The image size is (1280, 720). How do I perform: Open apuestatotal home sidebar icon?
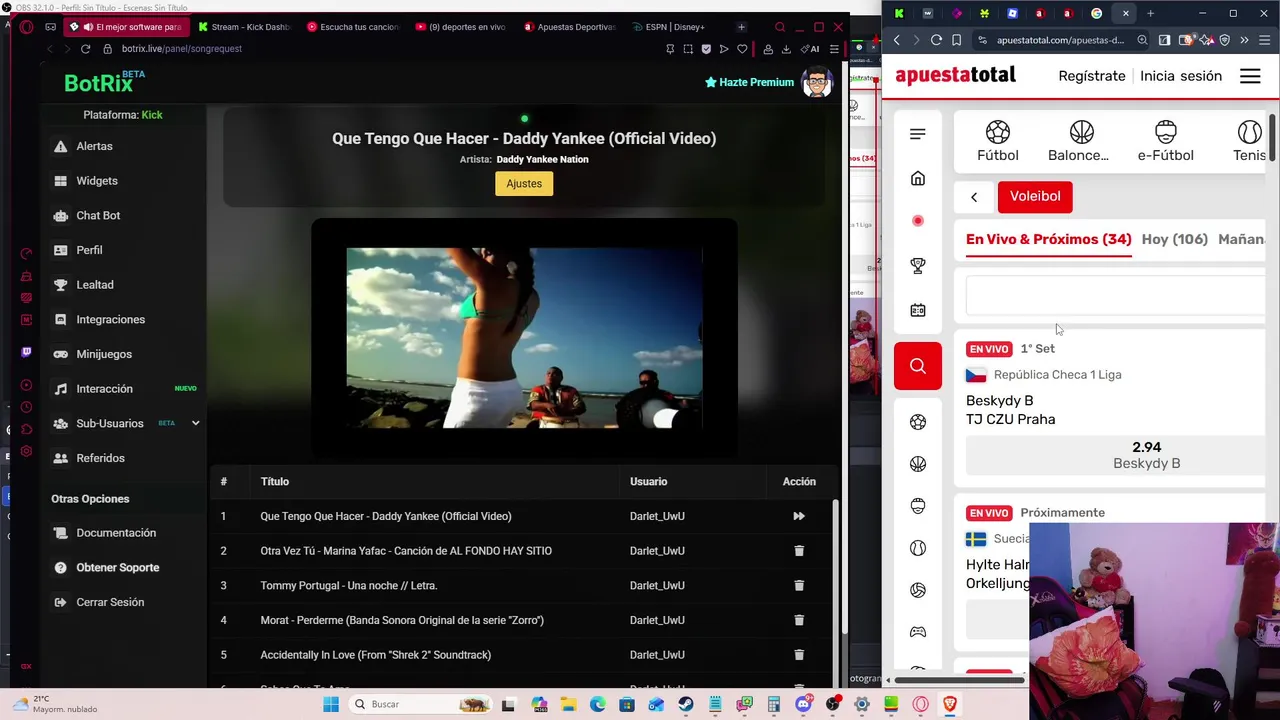pos(918,179)
